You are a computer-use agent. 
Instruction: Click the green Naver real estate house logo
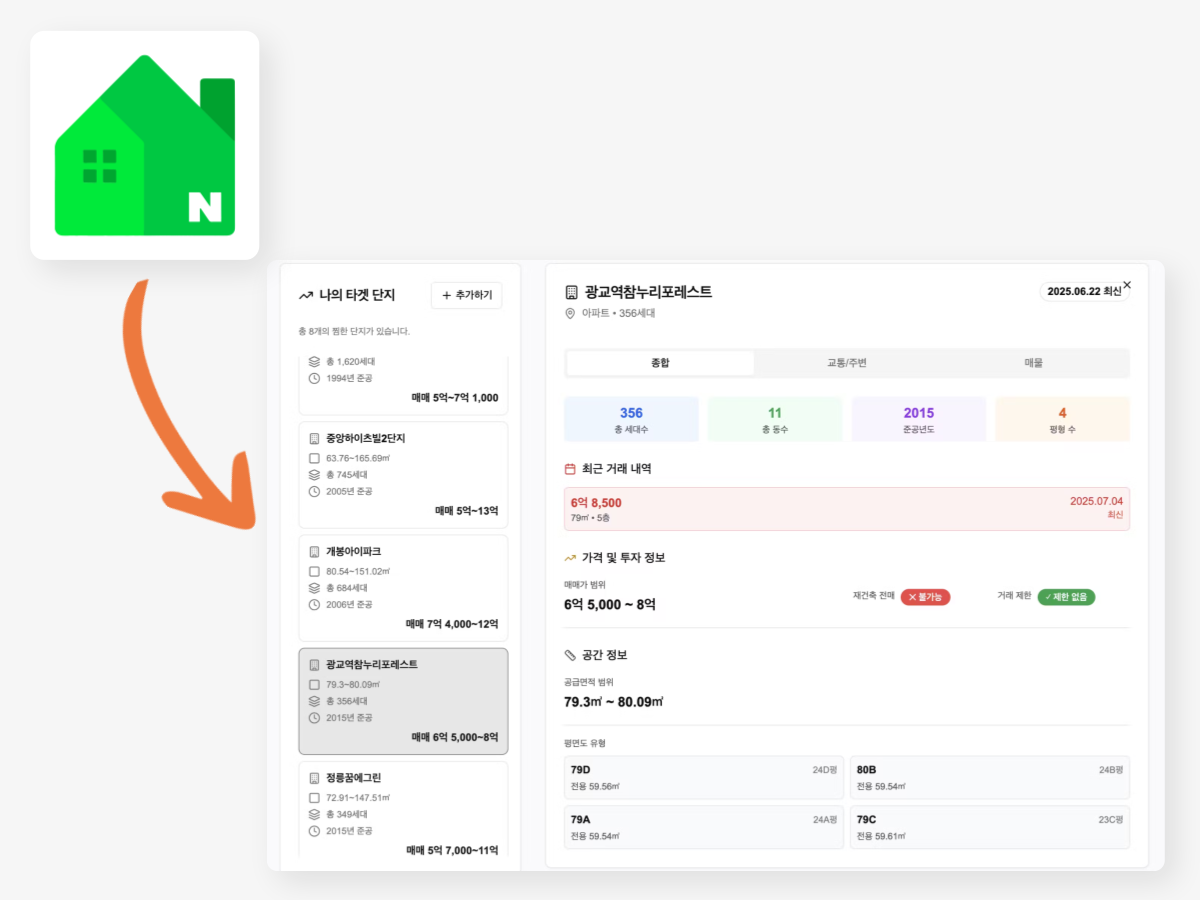pyautogui.click(x=145, y=145)
